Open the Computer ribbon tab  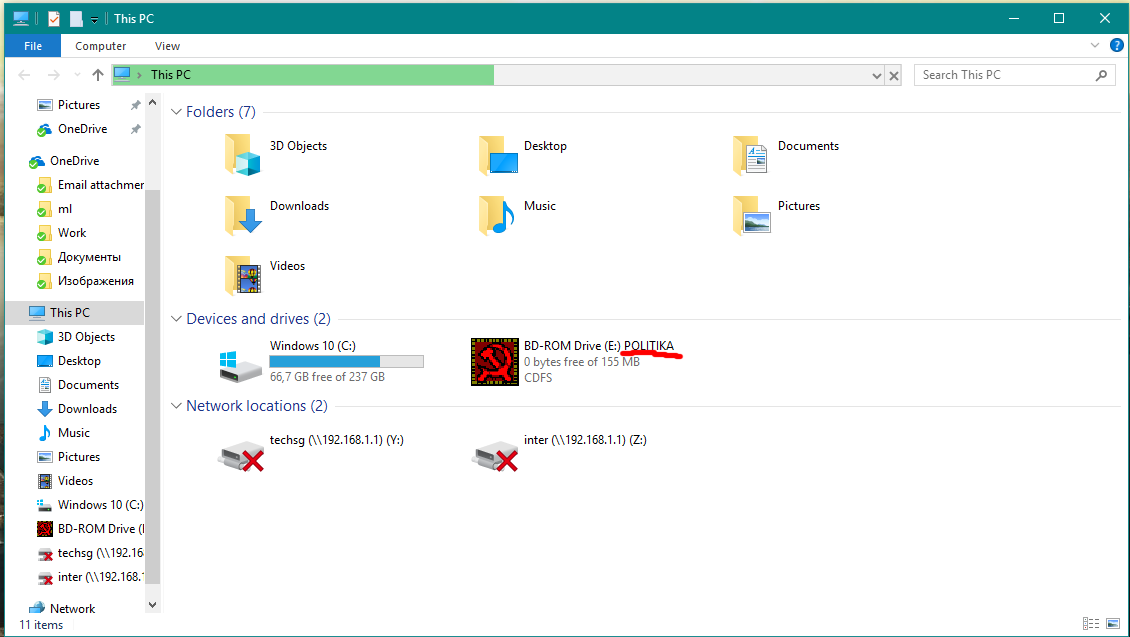click(100, 46)
